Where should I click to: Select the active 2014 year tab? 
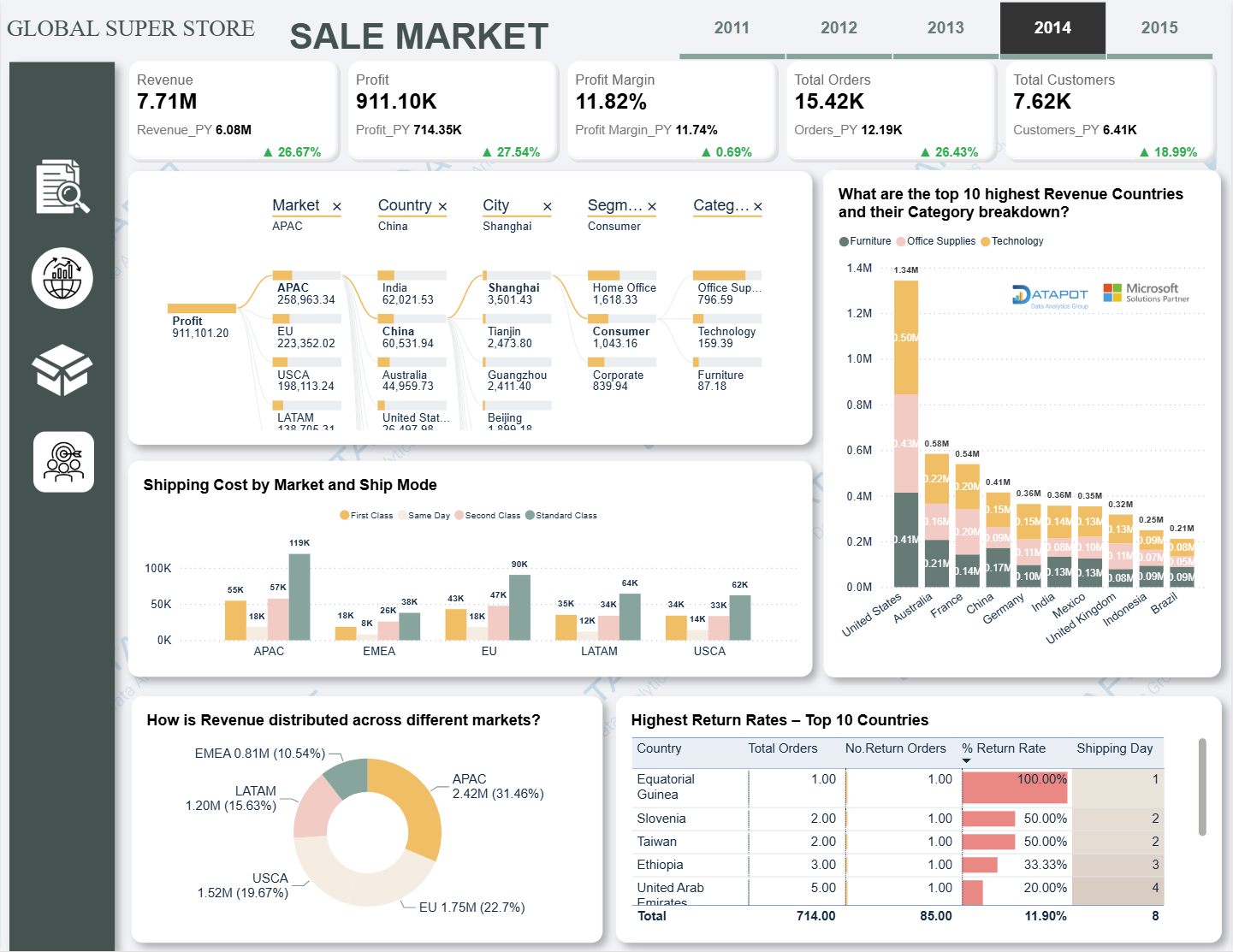tap(1052, 28)
